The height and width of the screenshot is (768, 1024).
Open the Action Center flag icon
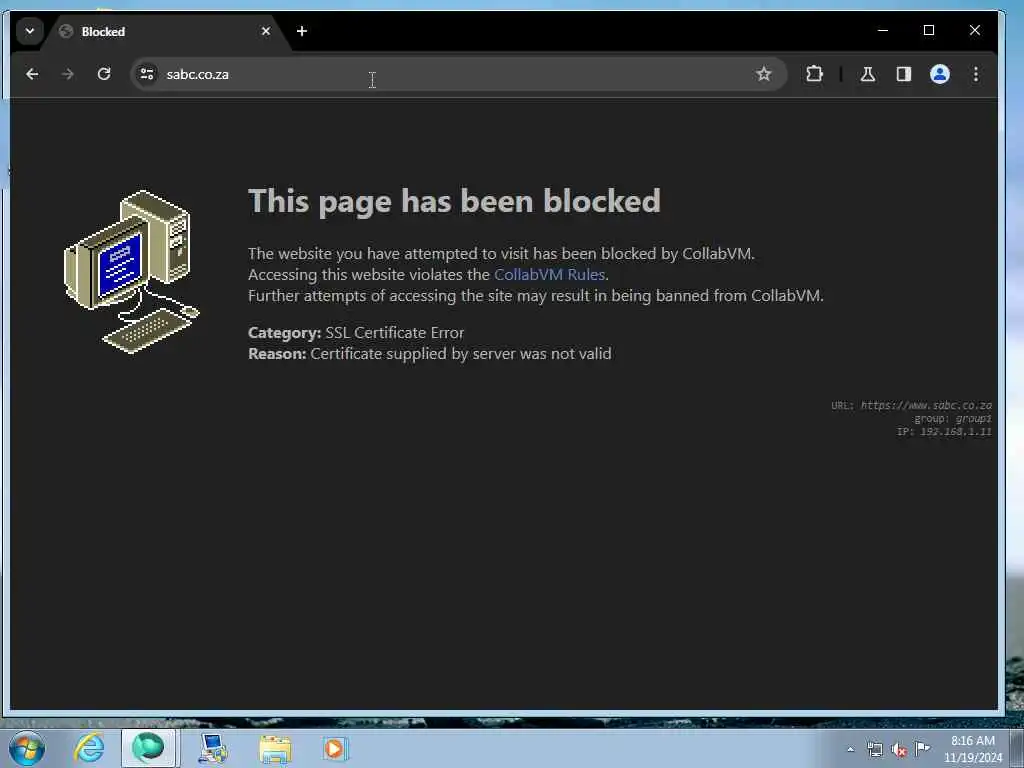click(922, 749)
